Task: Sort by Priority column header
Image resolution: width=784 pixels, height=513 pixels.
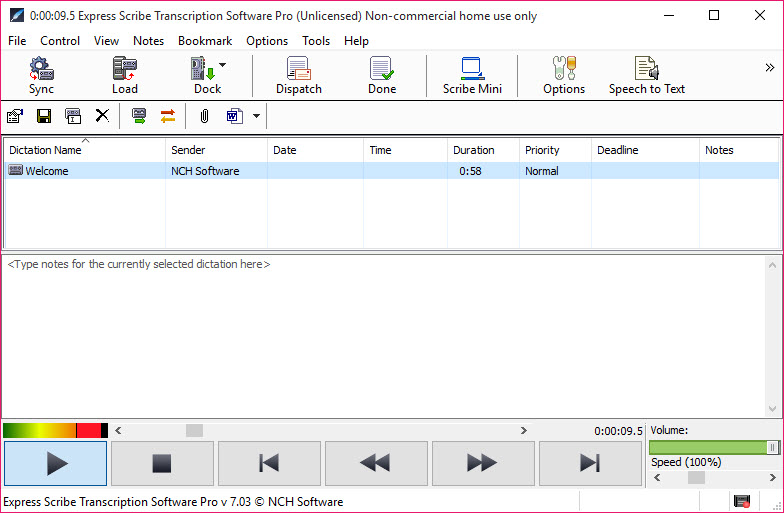Action: 555,150
